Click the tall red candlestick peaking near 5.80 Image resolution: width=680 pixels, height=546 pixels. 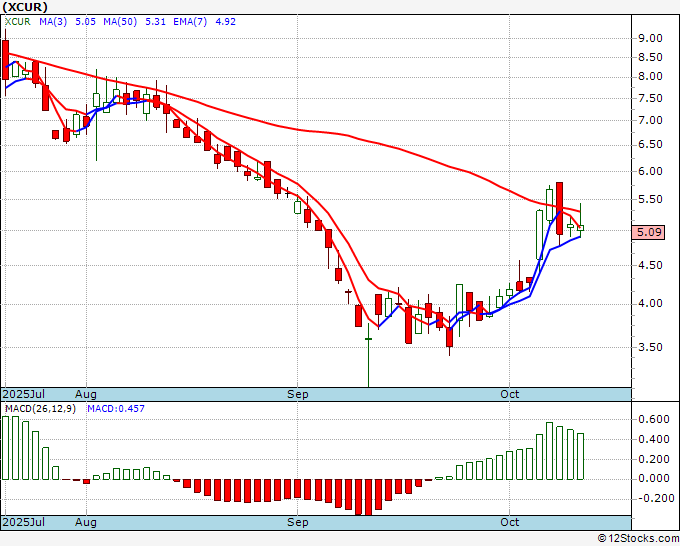pos(559,209)
